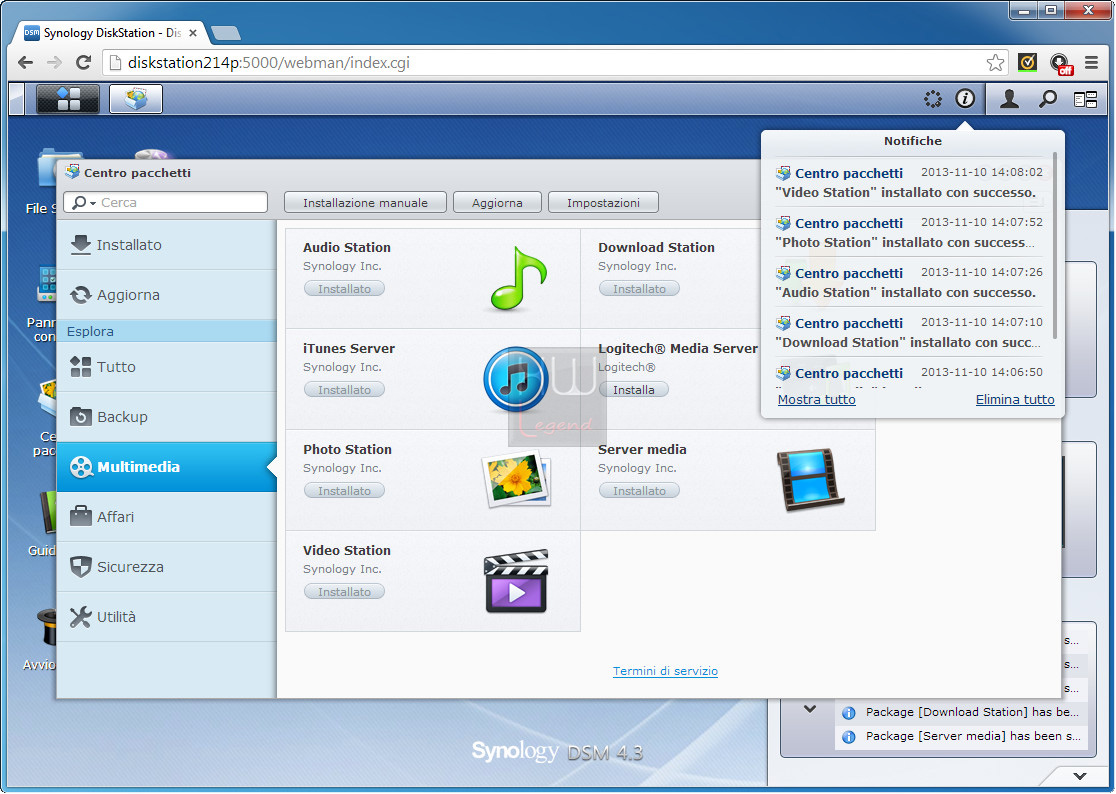1116x794 pixels.
Task: Select Aggiorna in the left sidebar
Action: pos(167,295)
